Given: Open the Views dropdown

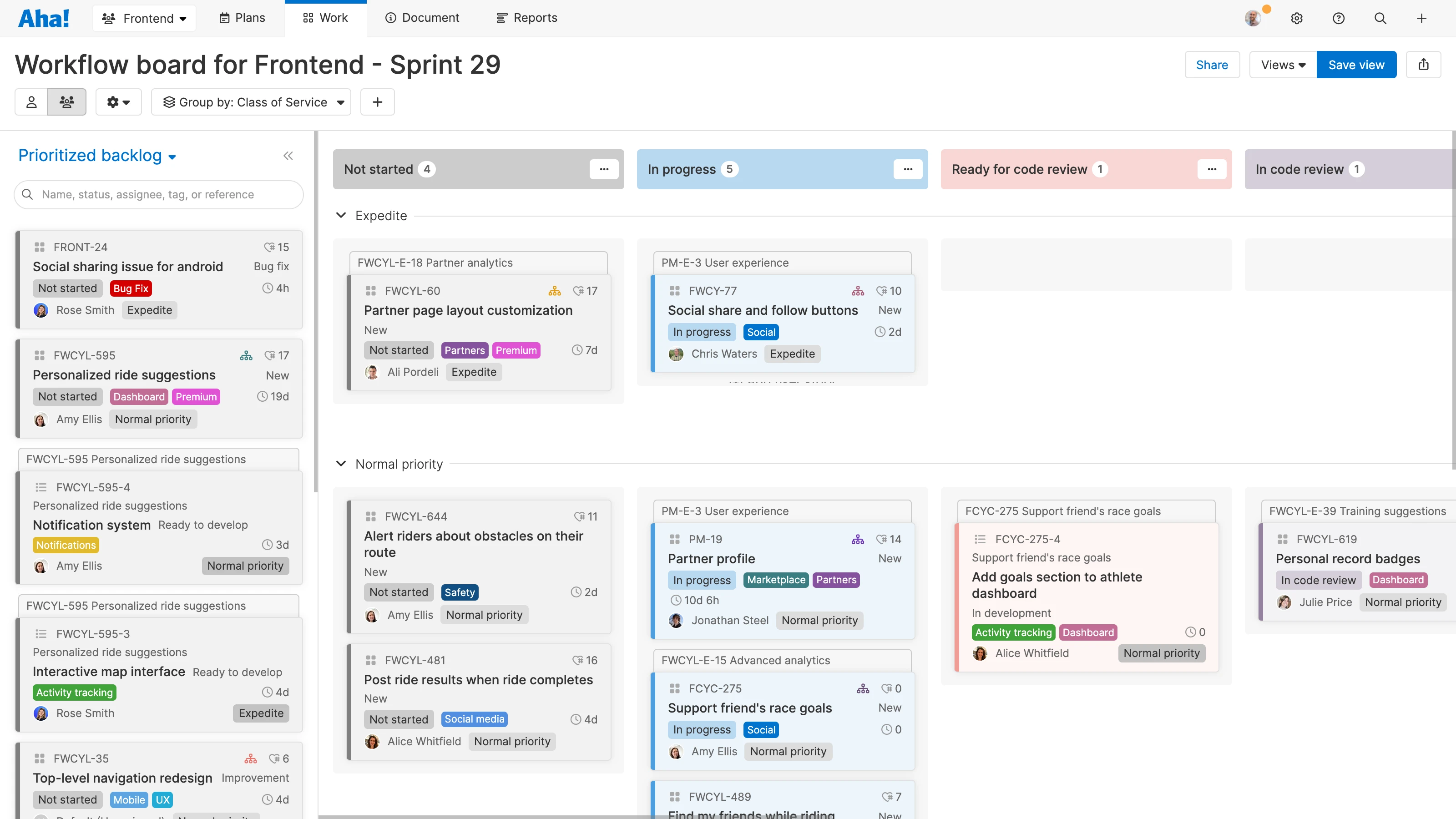Looking at the screenshot, I should tap(1282, 65).
